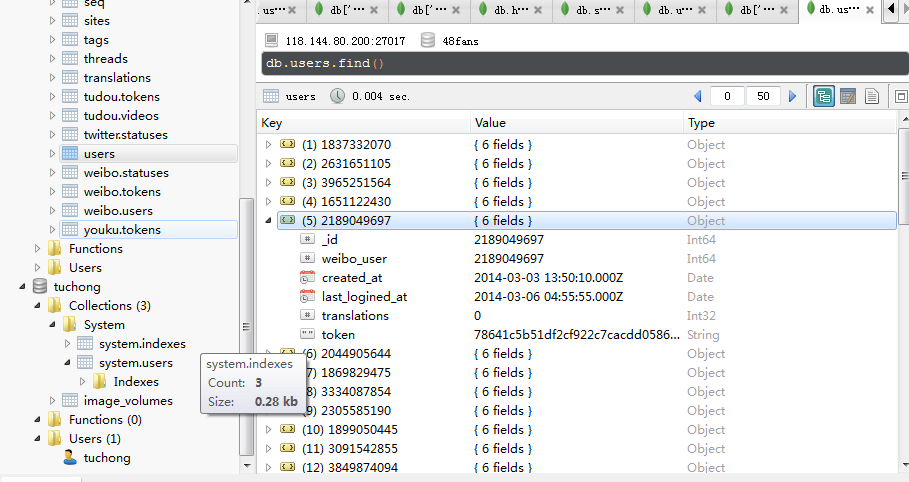The height and width of the screenshot is (482, 909).
Task: Click the object icon of row (1) 1837332070
Action: coord(288,144)
